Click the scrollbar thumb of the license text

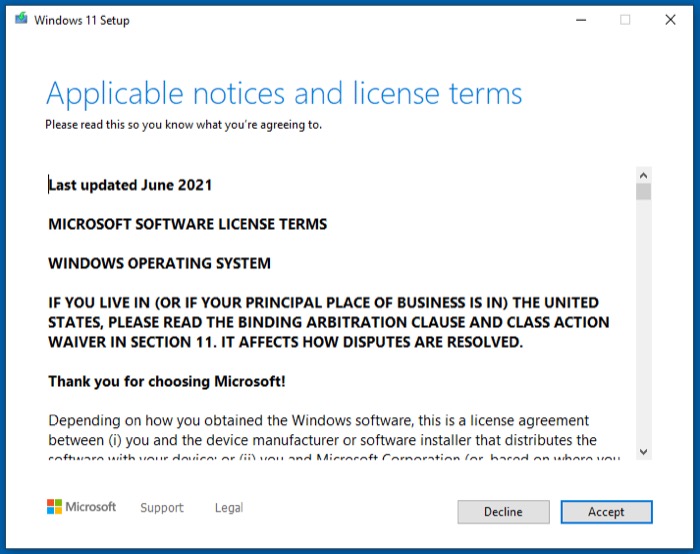(x=643, y=192)
